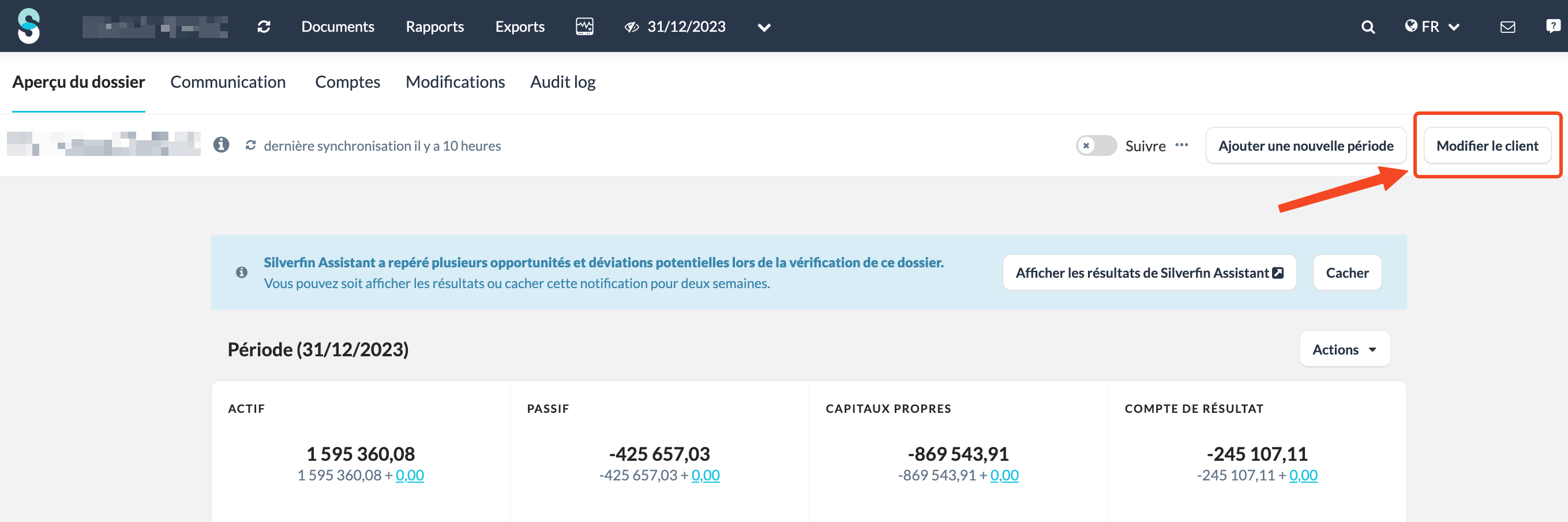This screenshot has height=522, width=1568.
Task: Open the Documents menu
Action: point(338,27)
